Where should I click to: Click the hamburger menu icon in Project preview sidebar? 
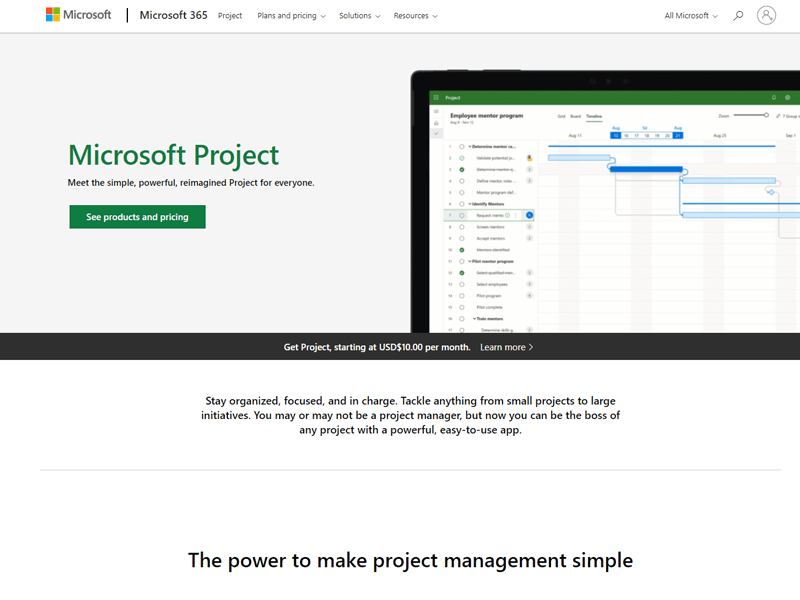pyautogui.click(x=436, y=111)
